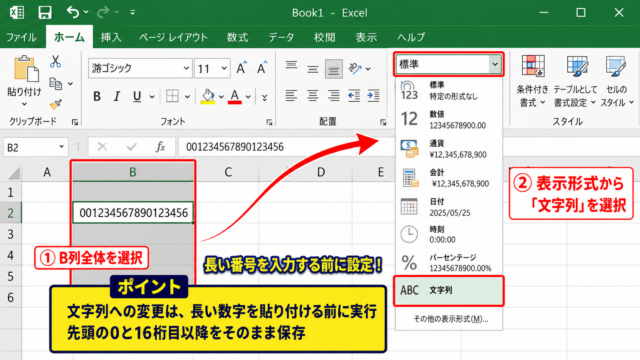Screen dimensions: 640x360
Task: Open the Borders dropdown arrow
Action: click(x=187, y=97)
